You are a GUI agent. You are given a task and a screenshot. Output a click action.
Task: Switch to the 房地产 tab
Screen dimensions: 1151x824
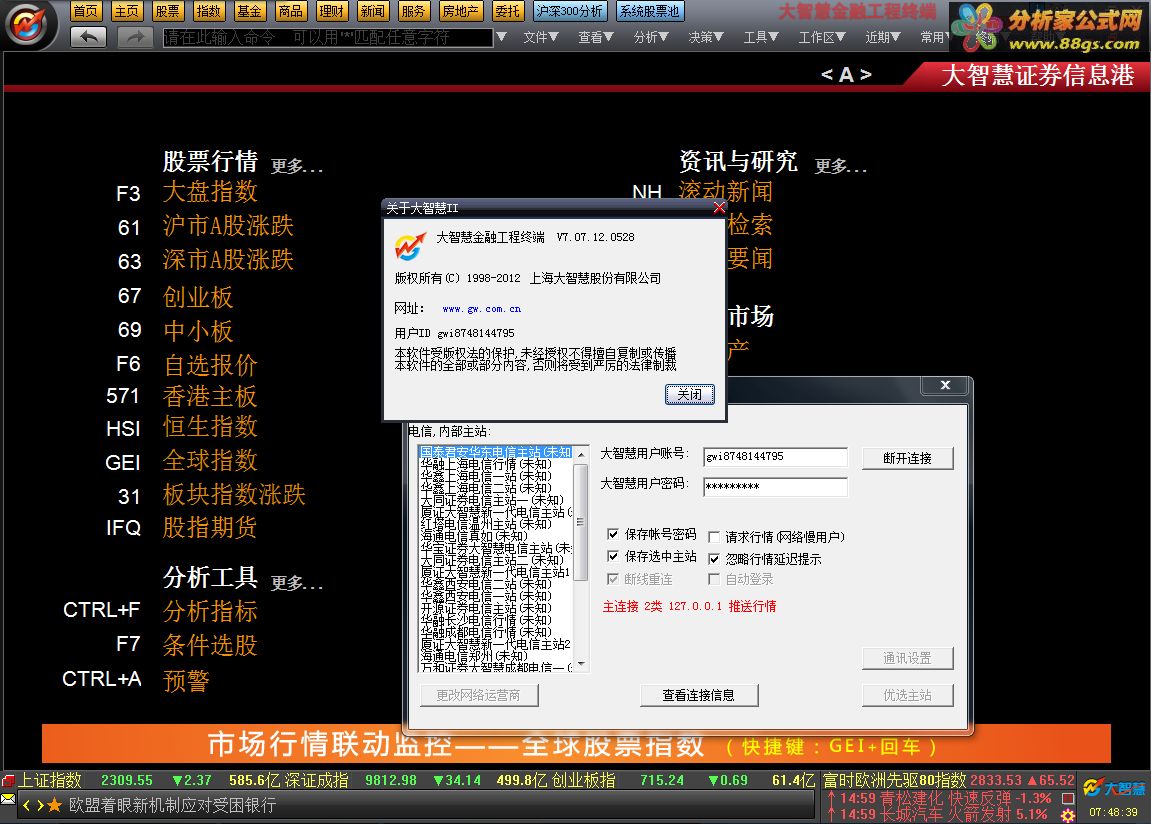point(460,11)
